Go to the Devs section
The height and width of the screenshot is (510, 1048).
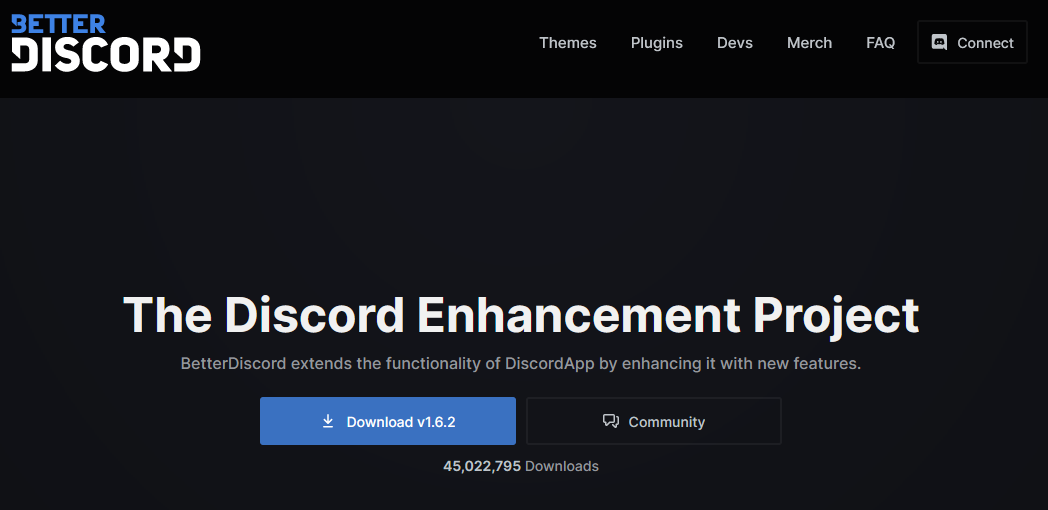pos(735,43)
